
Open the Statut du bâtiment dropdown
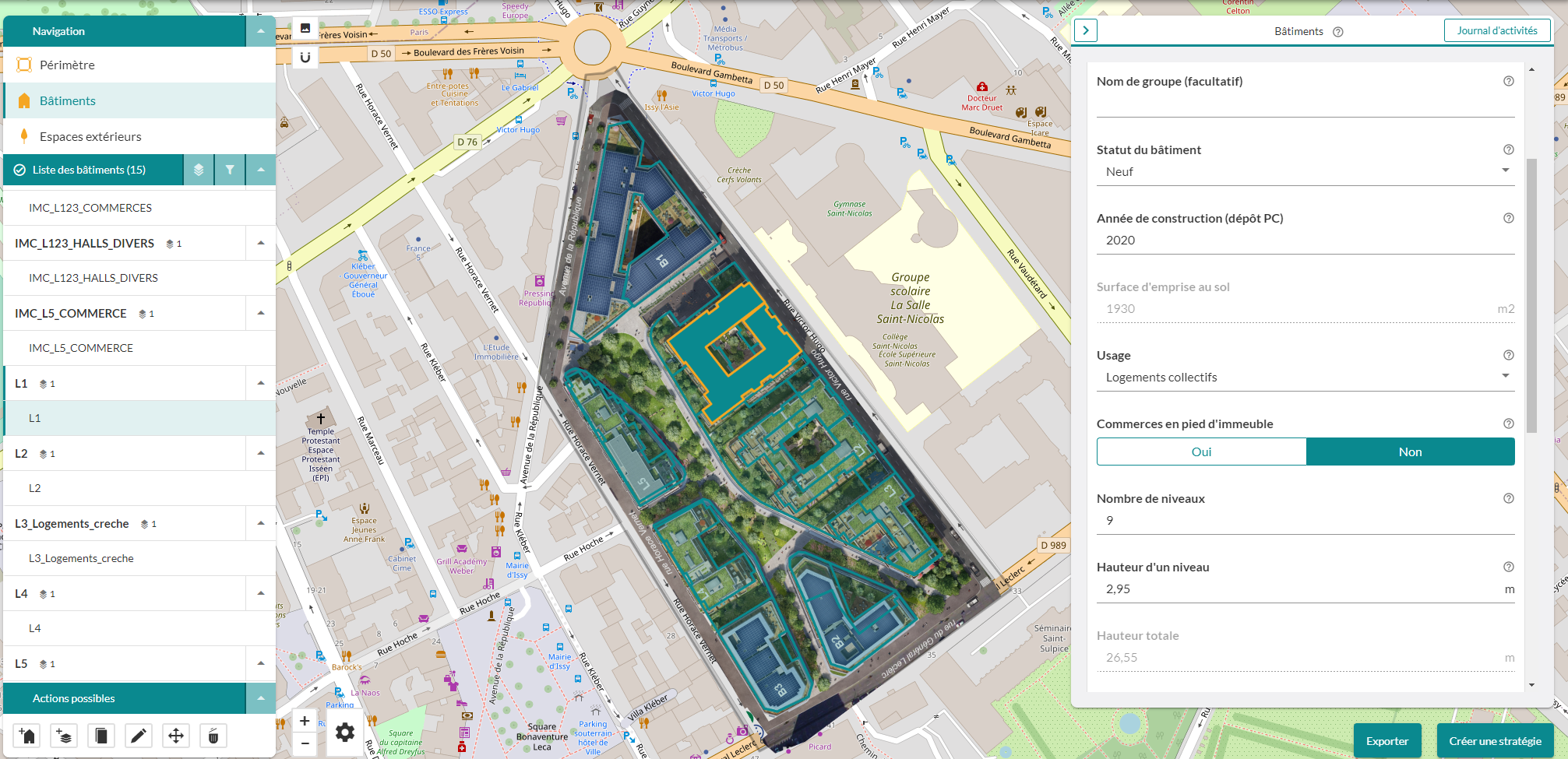pos(1305,172)
